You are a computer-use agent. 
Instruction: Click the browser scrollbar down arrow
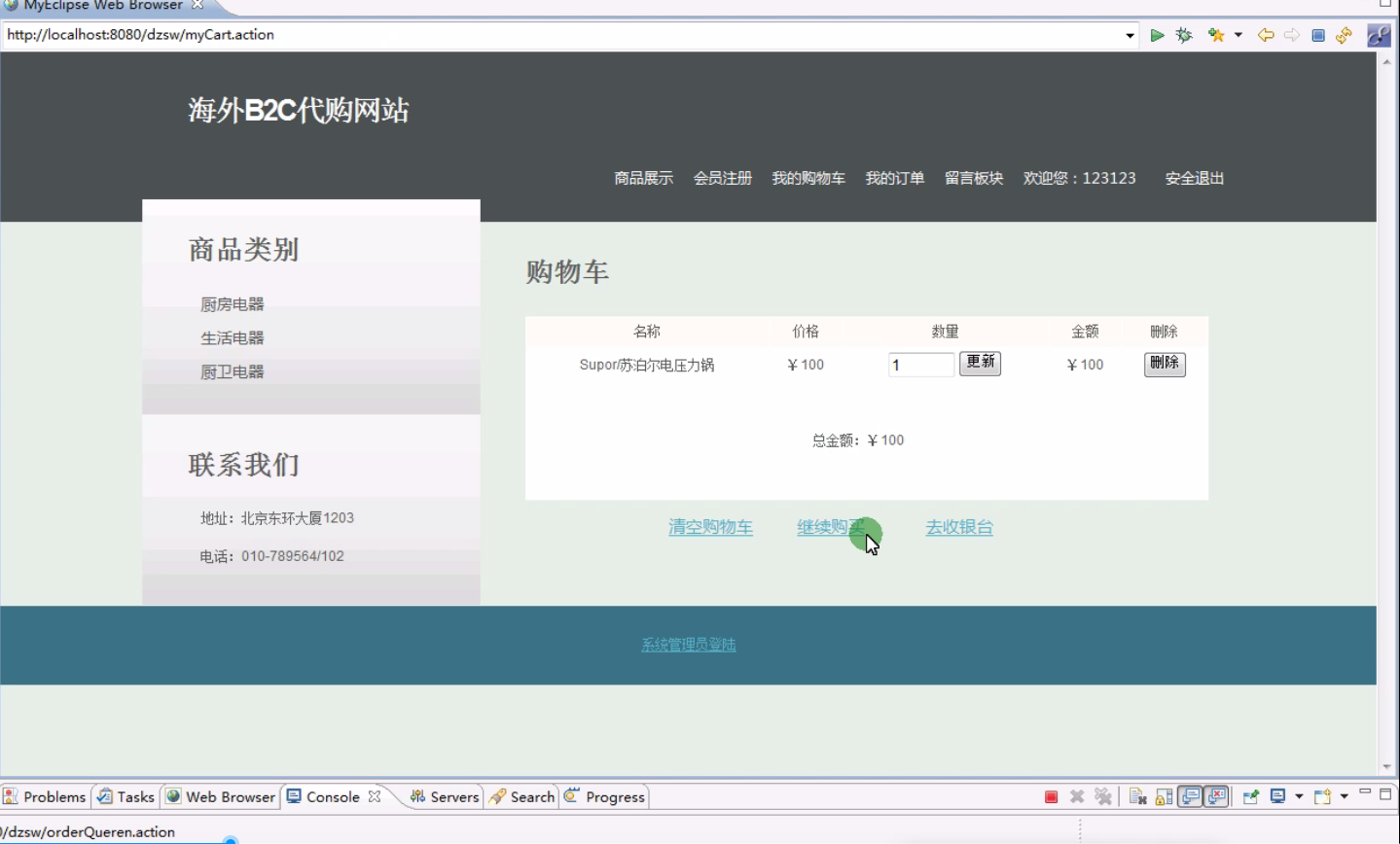click(1387, 767)
